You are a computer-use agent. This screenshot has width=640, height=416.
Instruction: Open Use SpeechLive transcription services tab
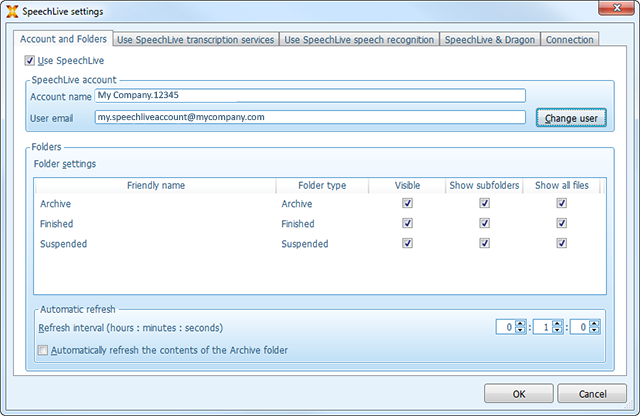pos(196,40)
